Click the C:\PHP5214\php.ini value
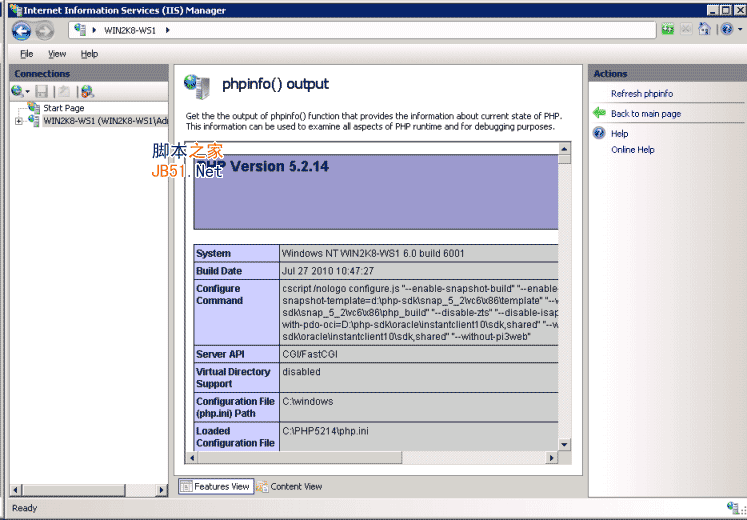The height and width of the screenshot is (520, 747). tap(325, 431)
